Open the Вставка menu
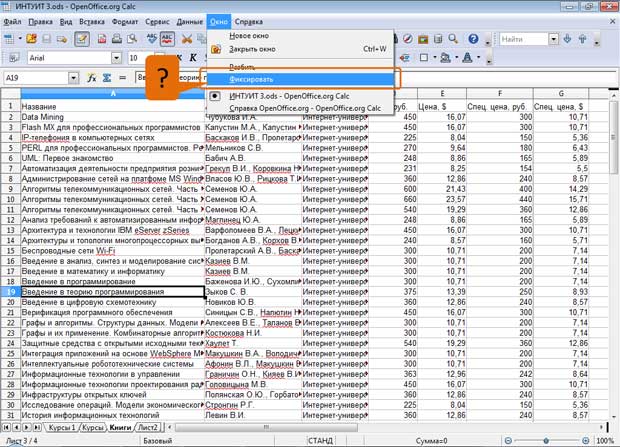620x447 pixels. [92, 22]
